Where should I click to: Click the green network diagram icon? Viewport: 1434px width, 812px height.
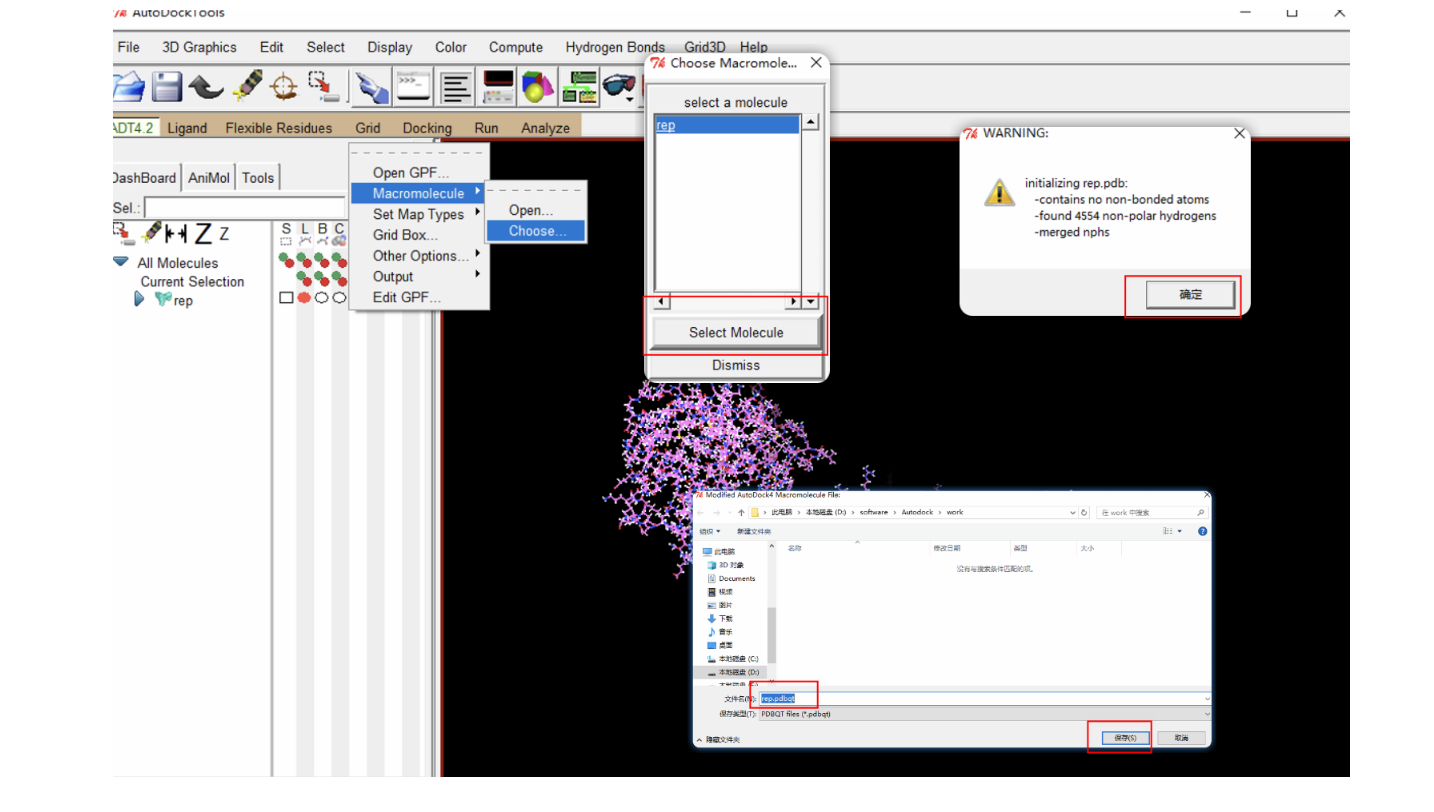pos(579,87)
